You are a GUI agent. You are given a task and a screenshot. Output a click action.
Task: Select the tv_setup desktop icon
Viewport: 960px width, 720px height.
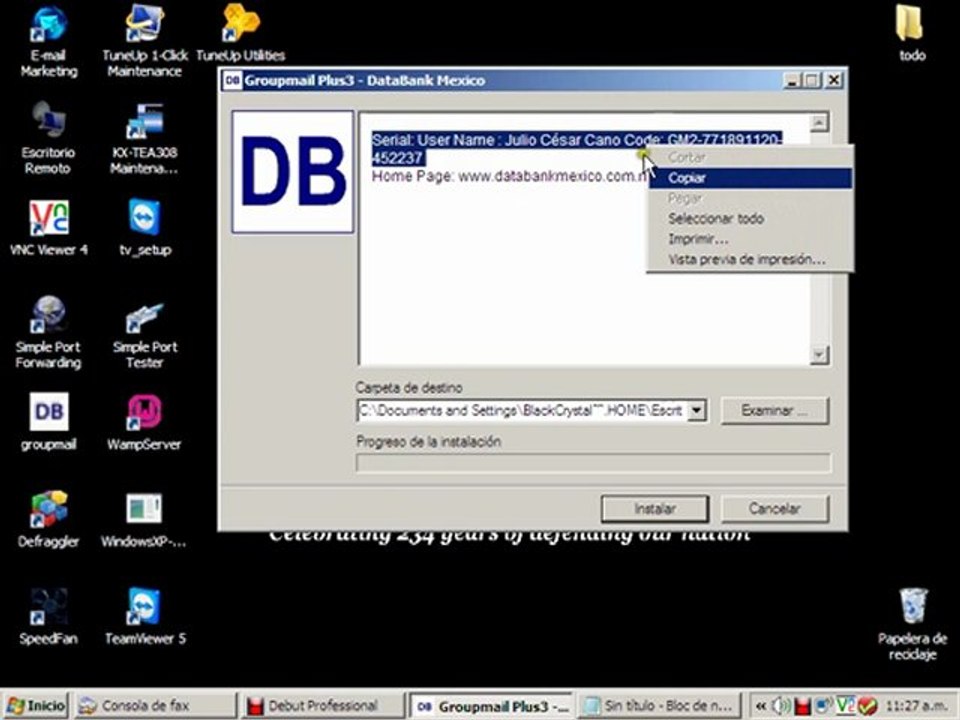[144, 228]
